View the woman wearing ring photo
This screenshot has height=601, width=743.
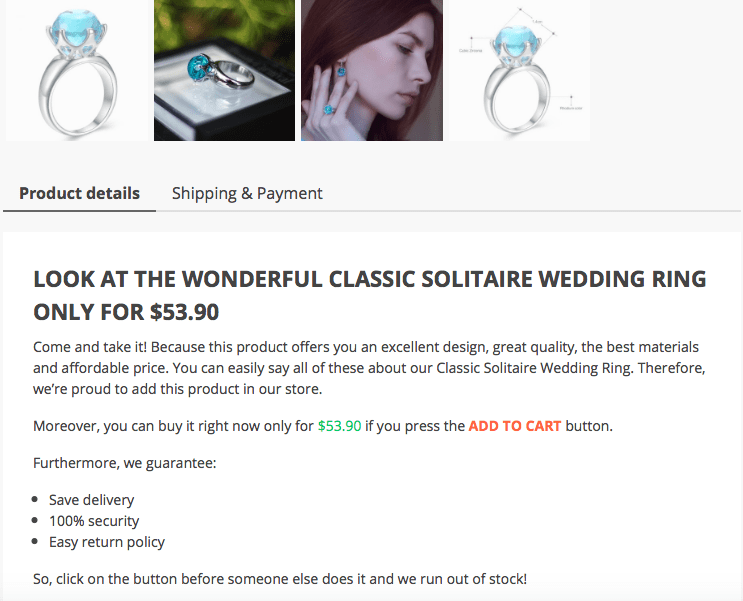click(372, 70)
